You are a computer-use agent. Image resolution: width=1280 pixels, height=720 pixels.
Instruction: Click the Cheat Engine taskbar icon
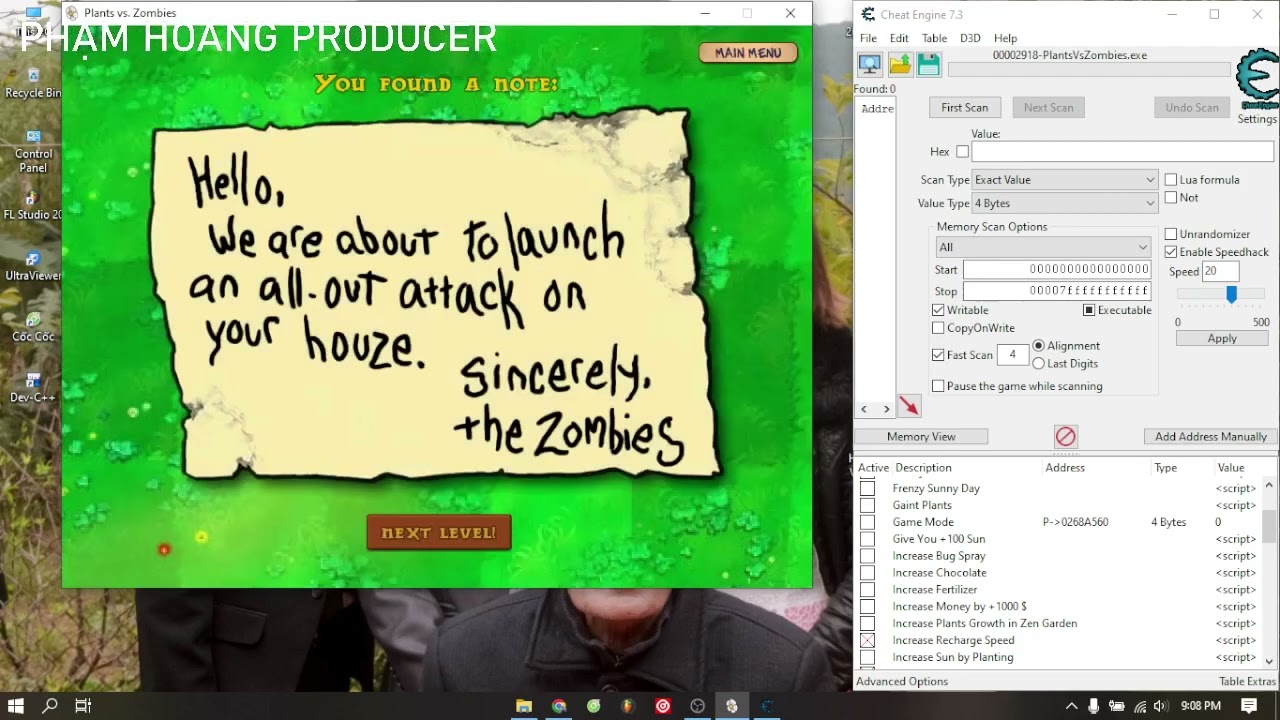tap(767, 706)
